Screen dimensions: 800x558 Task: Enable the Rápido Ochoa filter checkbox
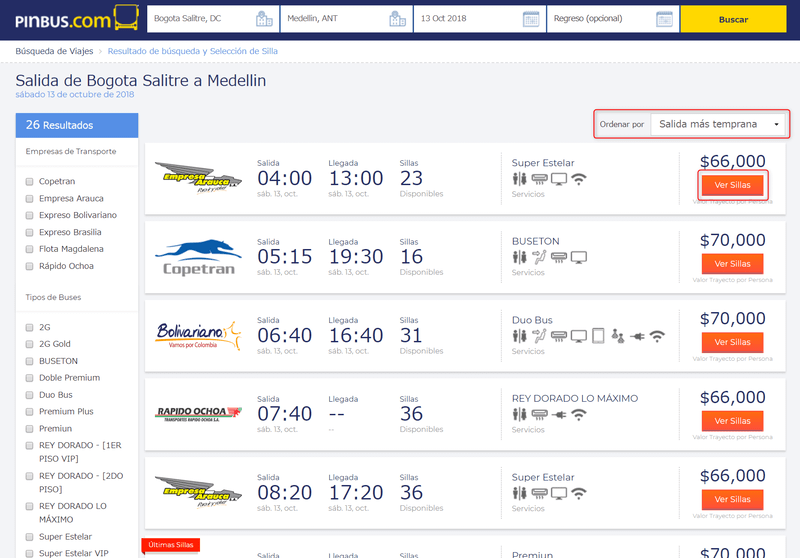pyautogui.click(x=31, y=265)
